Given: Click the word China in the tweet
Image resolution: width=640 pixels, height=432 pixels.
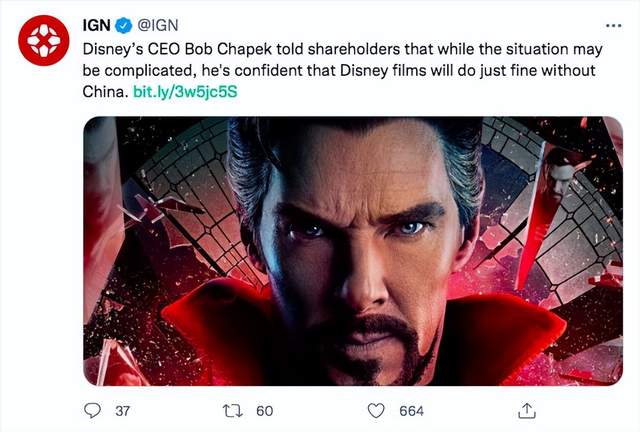Looking at the screenshot, I should tap(105, 91).
